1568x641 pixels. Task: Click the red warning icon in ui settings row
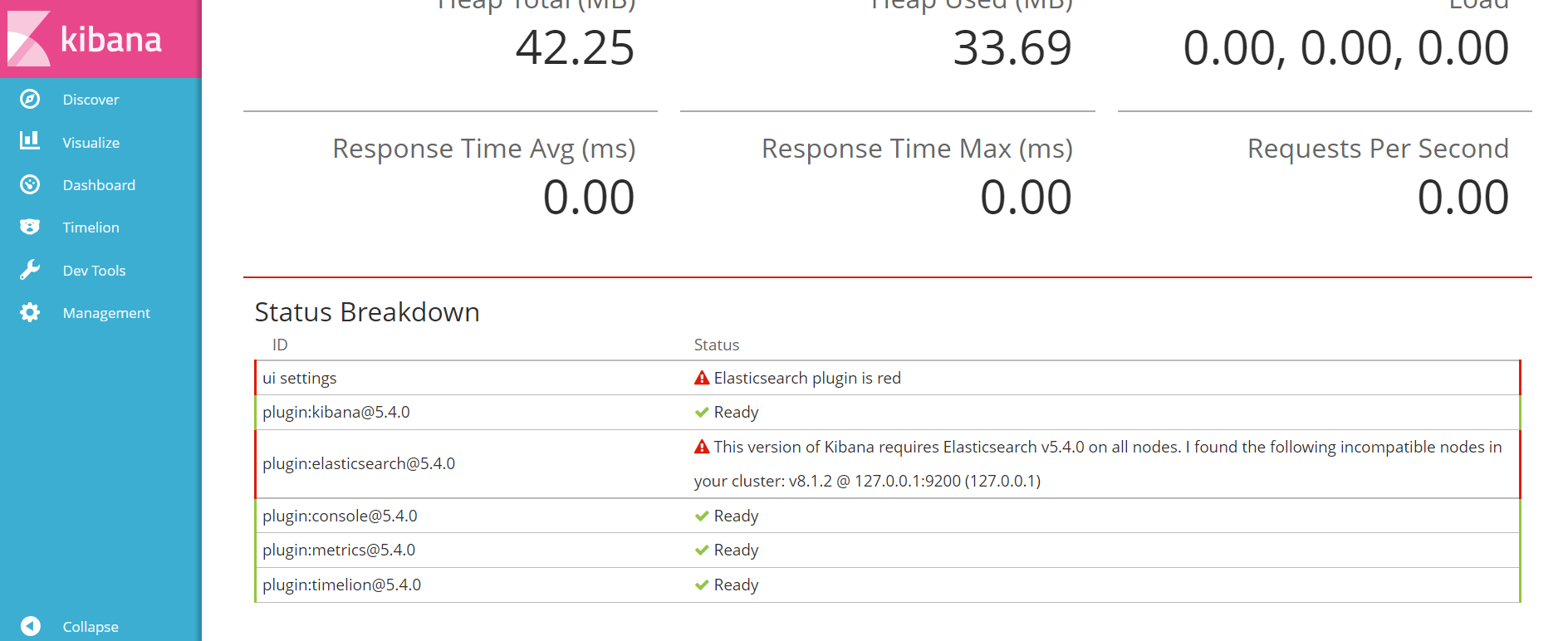702,378
